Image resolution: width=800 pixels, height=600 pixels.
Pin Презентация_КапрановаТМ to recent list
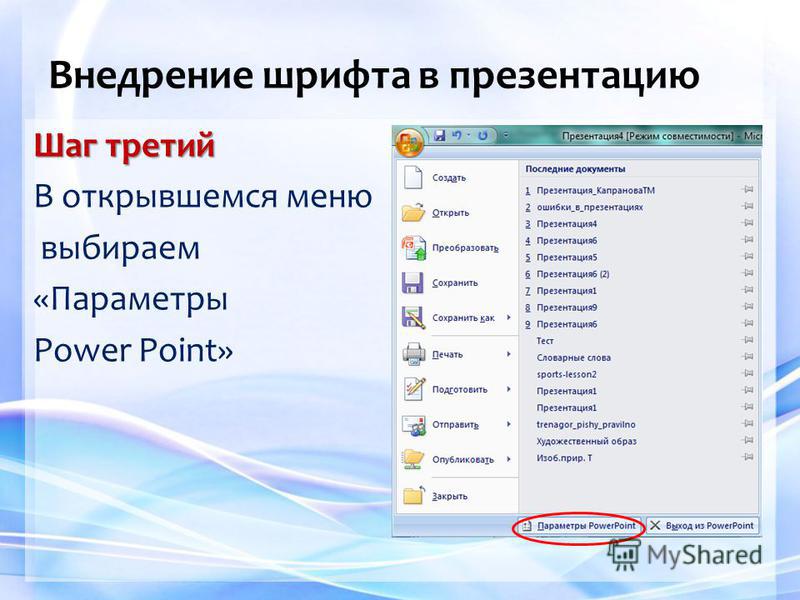click(x=747, y=190)
